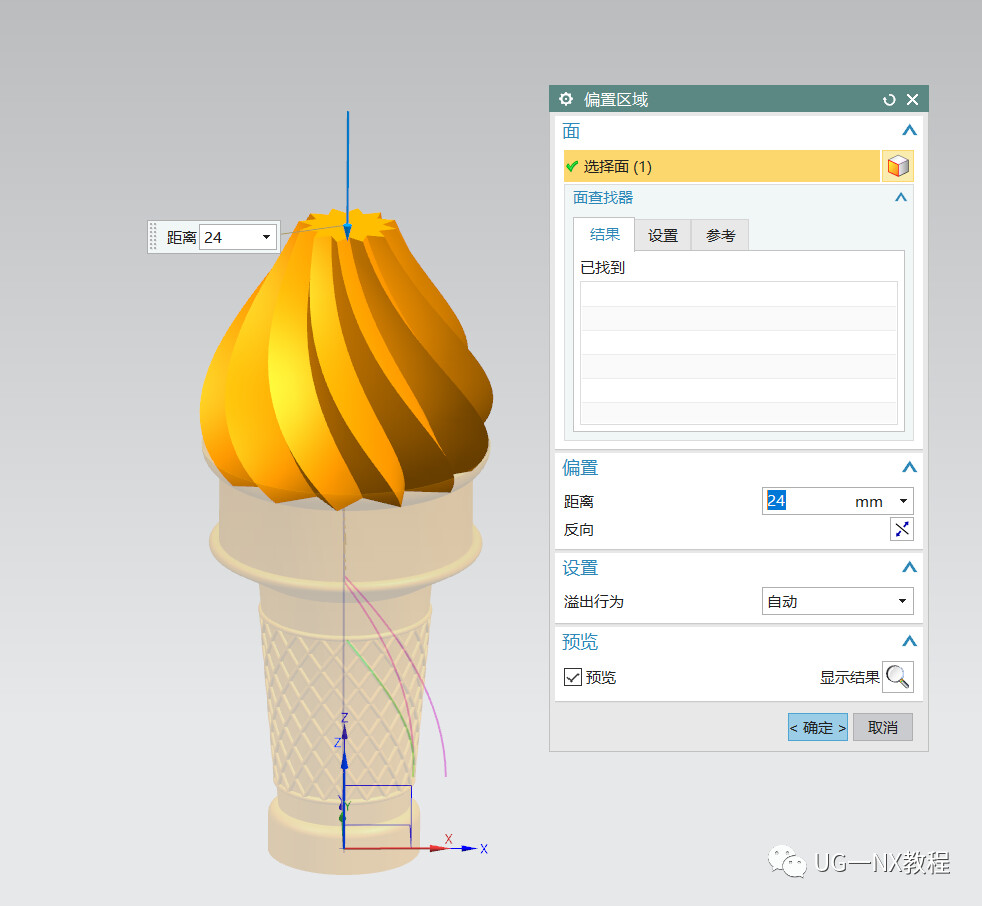Click the dialog settings gear icon
The height and width of the screenshot is (906, 982).
pos(566,99)
